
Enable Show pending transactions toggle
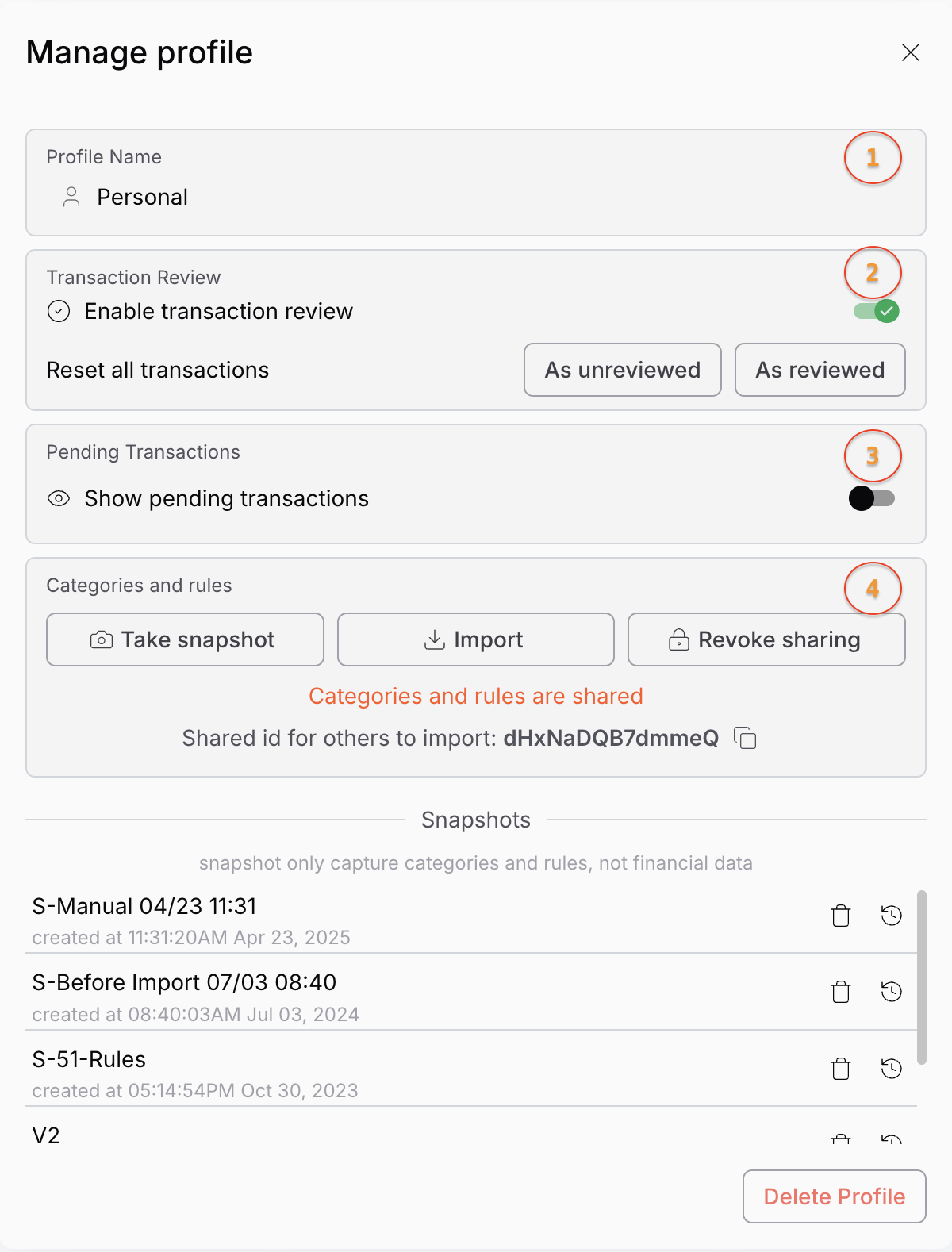point(873,498)
